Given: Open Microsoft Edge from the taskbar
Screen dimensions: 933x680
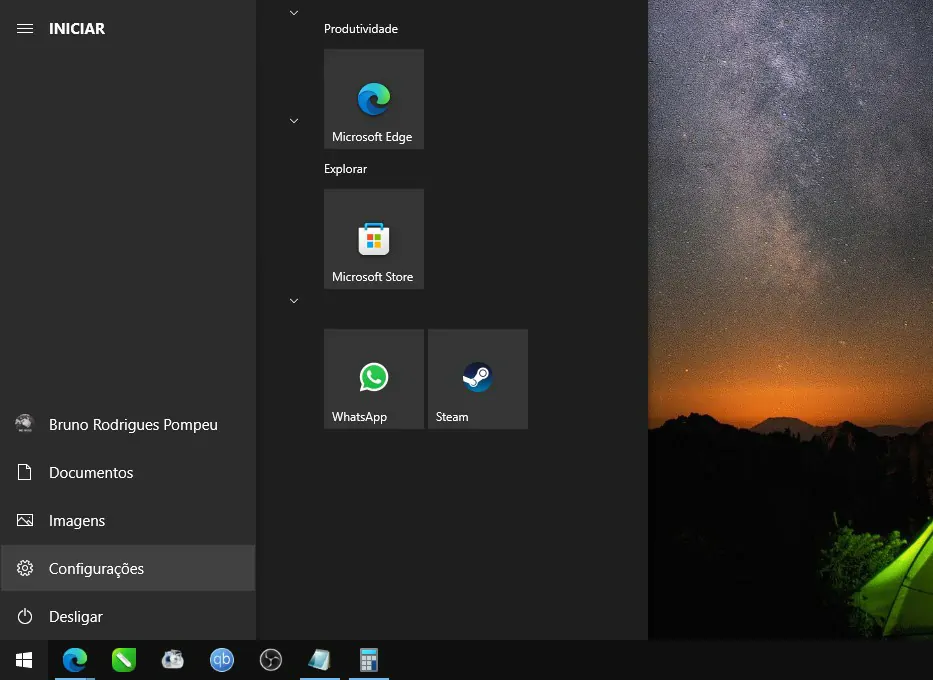Looking at the screenshot, I should (x=75, y=660).
